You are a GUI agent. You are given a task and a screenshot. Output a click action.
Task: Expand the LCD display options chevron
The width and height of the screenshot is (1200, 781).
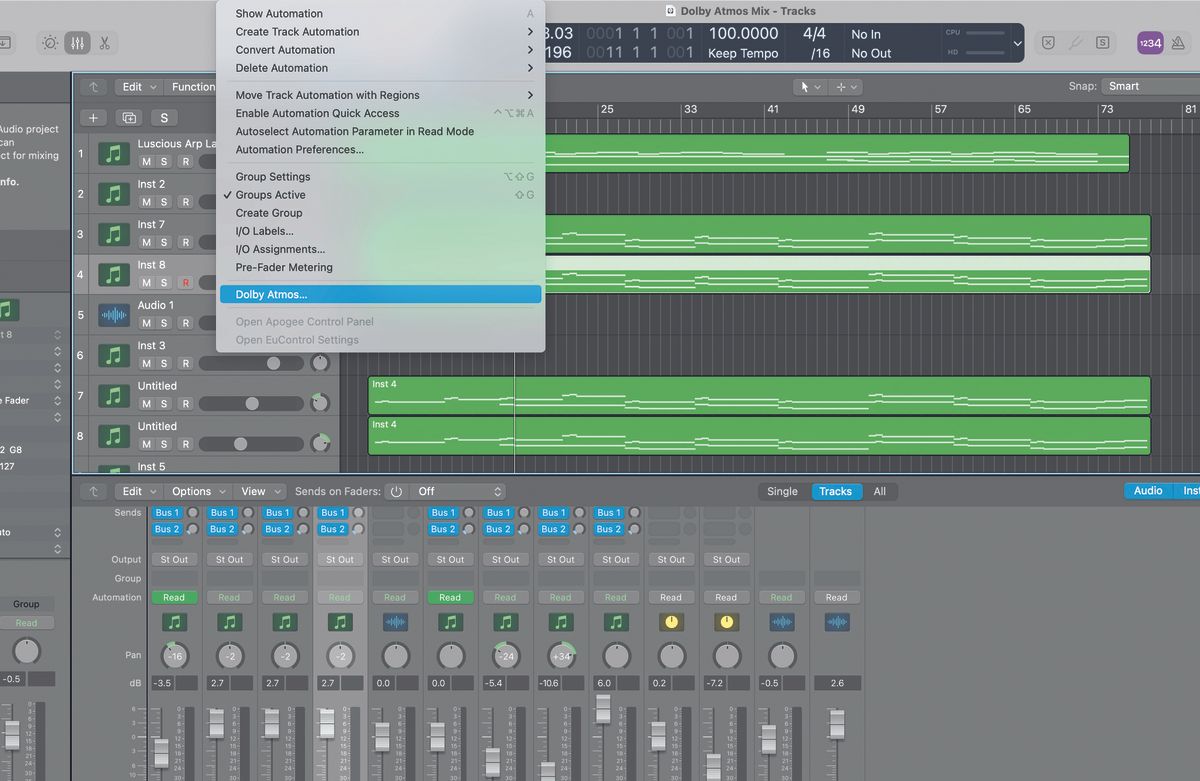click(1018, 44)
